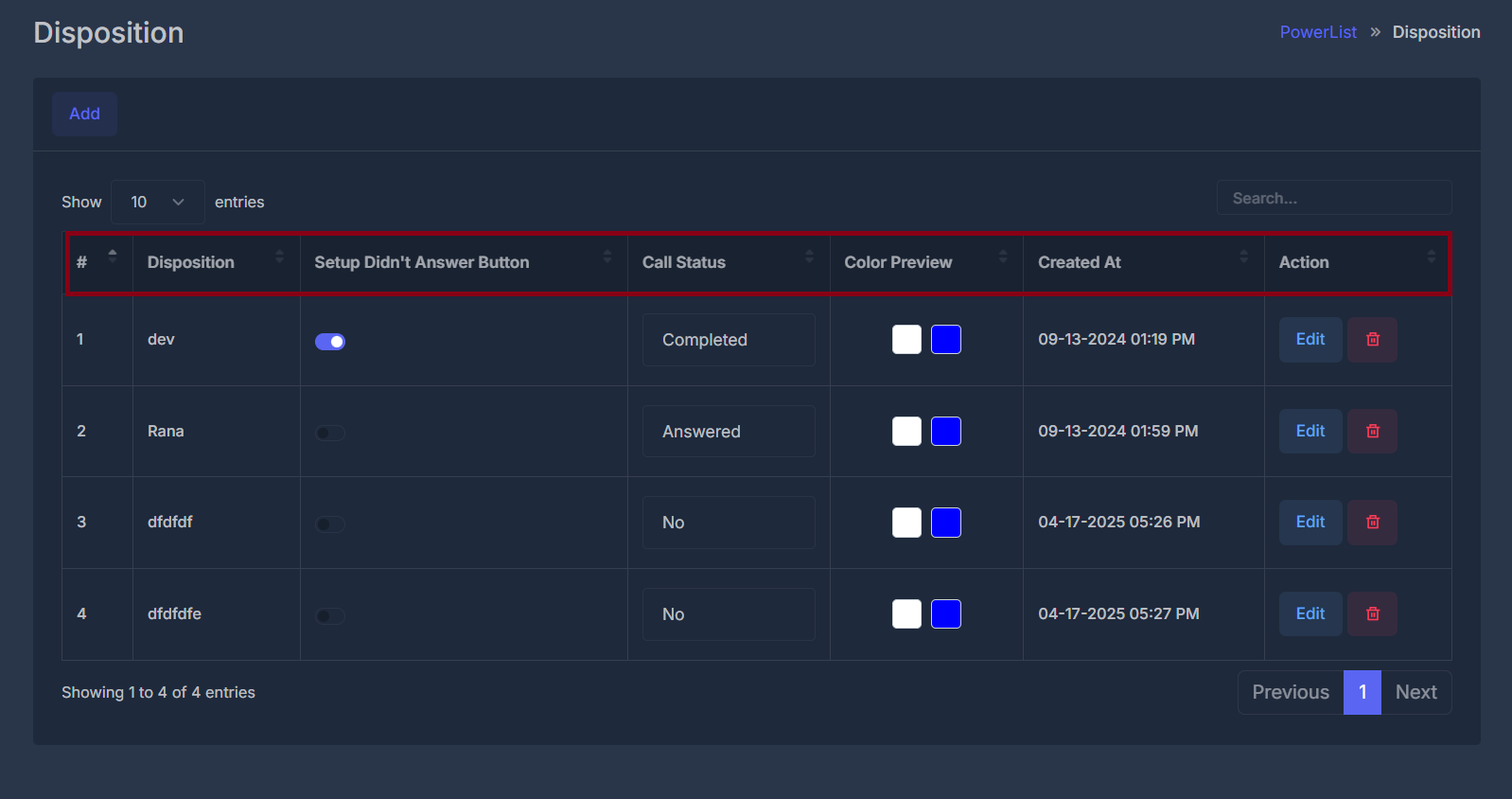
Task: Click blue color swatch in Rana row
Action: 946,431
